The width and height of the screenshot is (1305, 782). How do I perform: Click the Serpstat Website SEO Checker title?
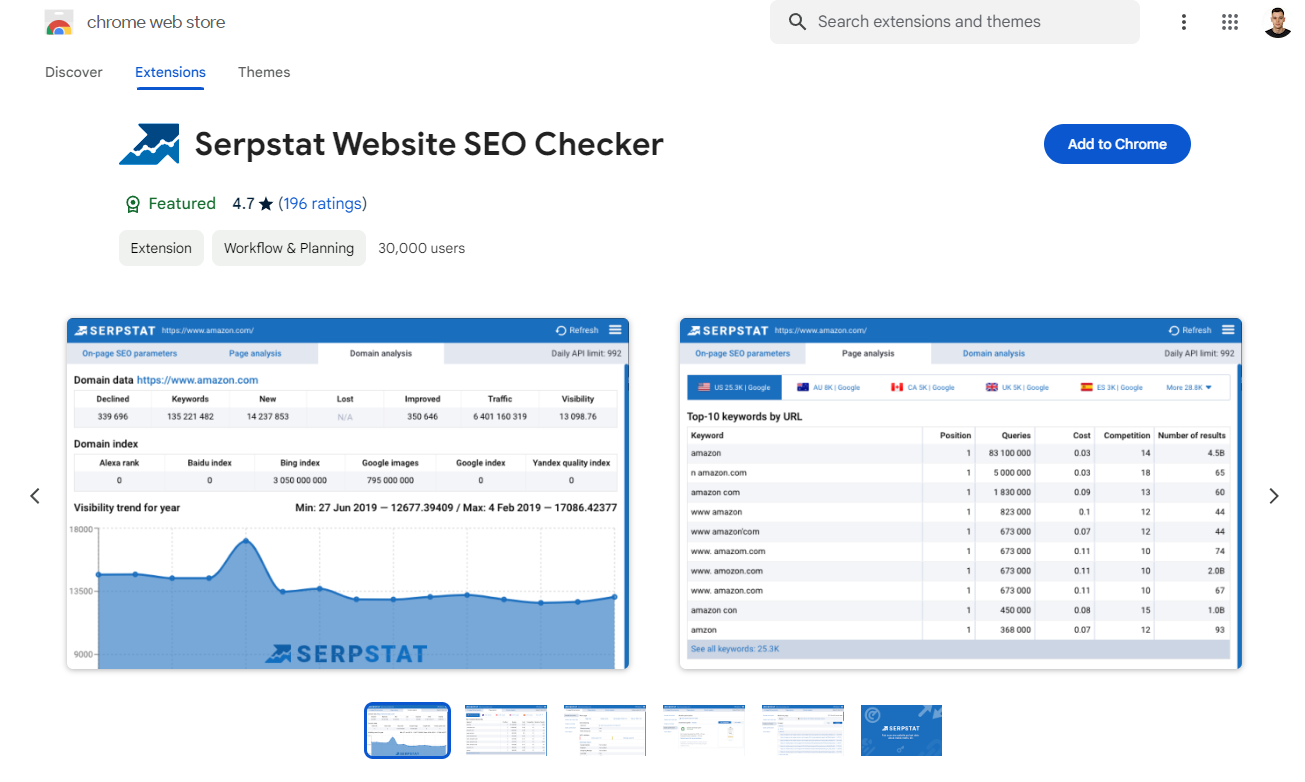click(x=429, y=144)
